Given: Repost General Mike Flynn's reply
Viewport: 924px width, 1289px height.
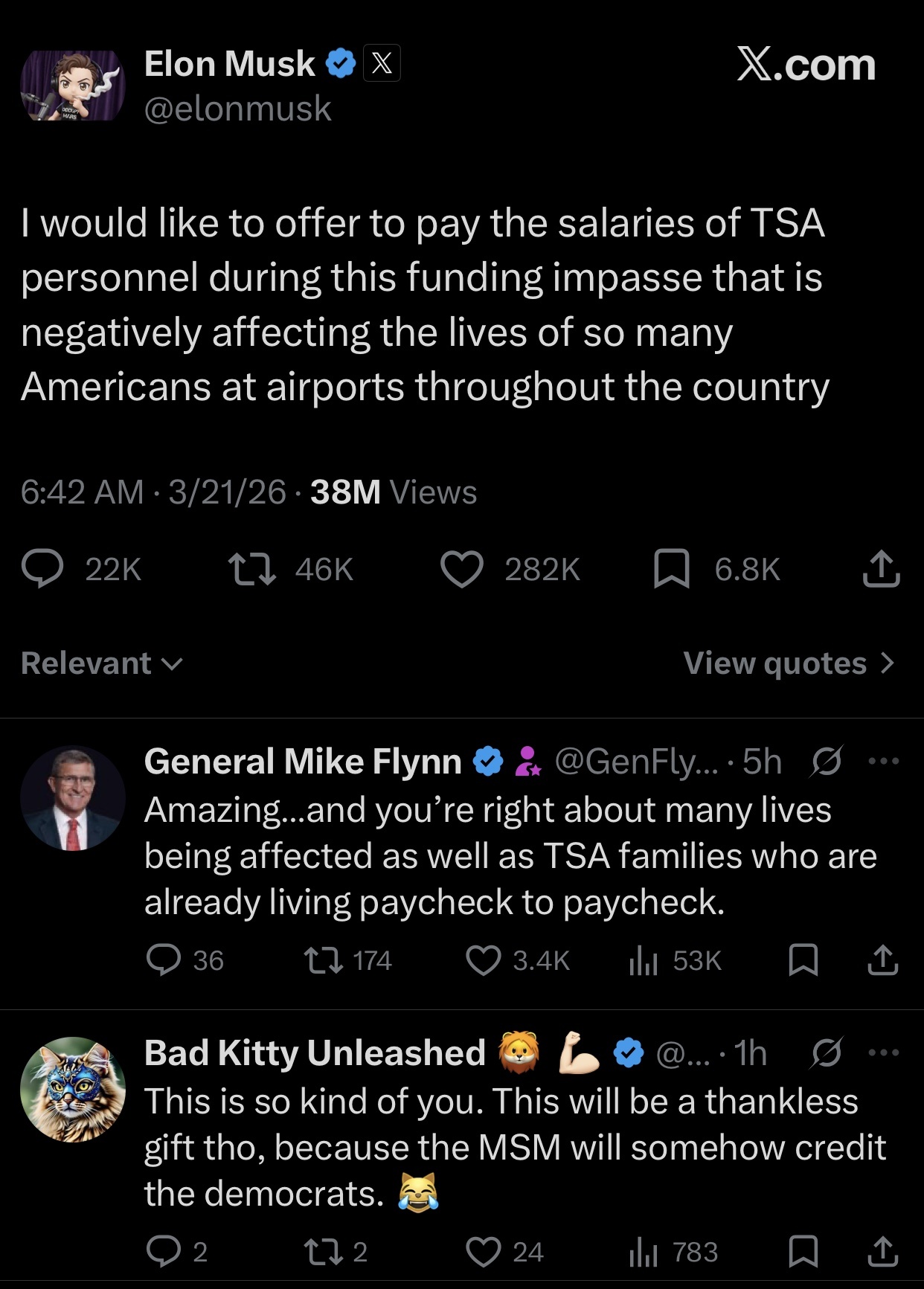Looking at the screenshot, I should [324, 960].
